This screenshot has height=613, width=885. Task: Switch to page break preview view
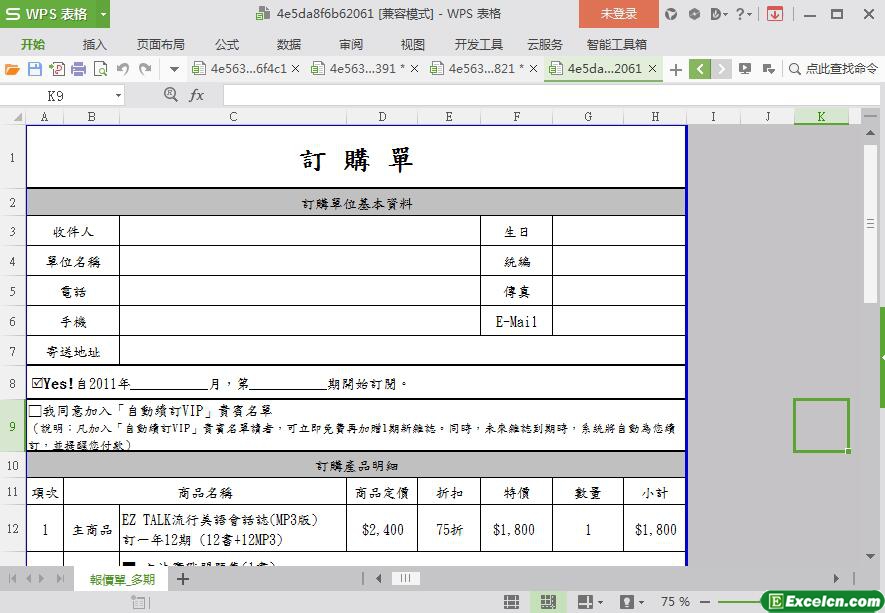pos(547,602)
